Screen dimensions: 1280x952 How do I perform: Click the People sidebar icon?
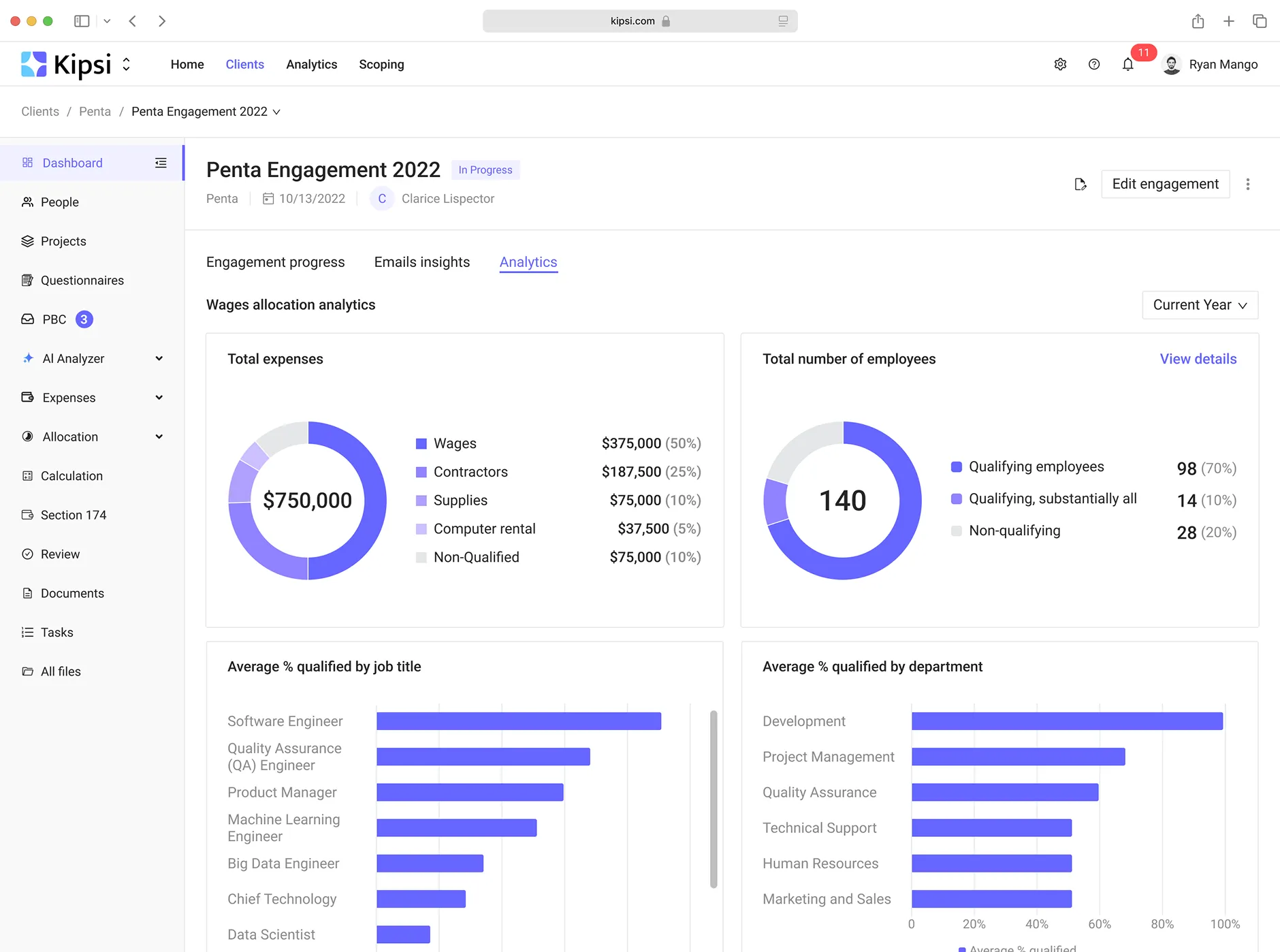point(27,202)
